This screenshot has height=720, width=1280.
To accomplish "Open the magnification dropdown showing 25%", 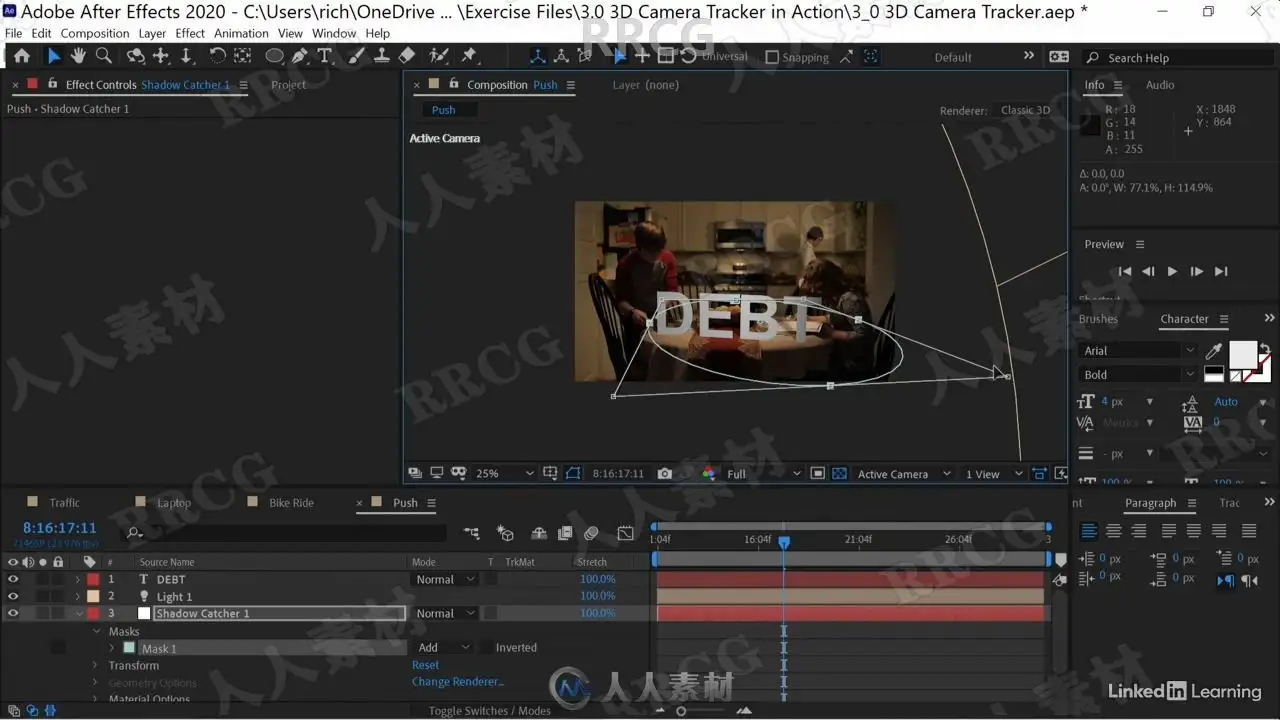I will click(x=504, y=474).
